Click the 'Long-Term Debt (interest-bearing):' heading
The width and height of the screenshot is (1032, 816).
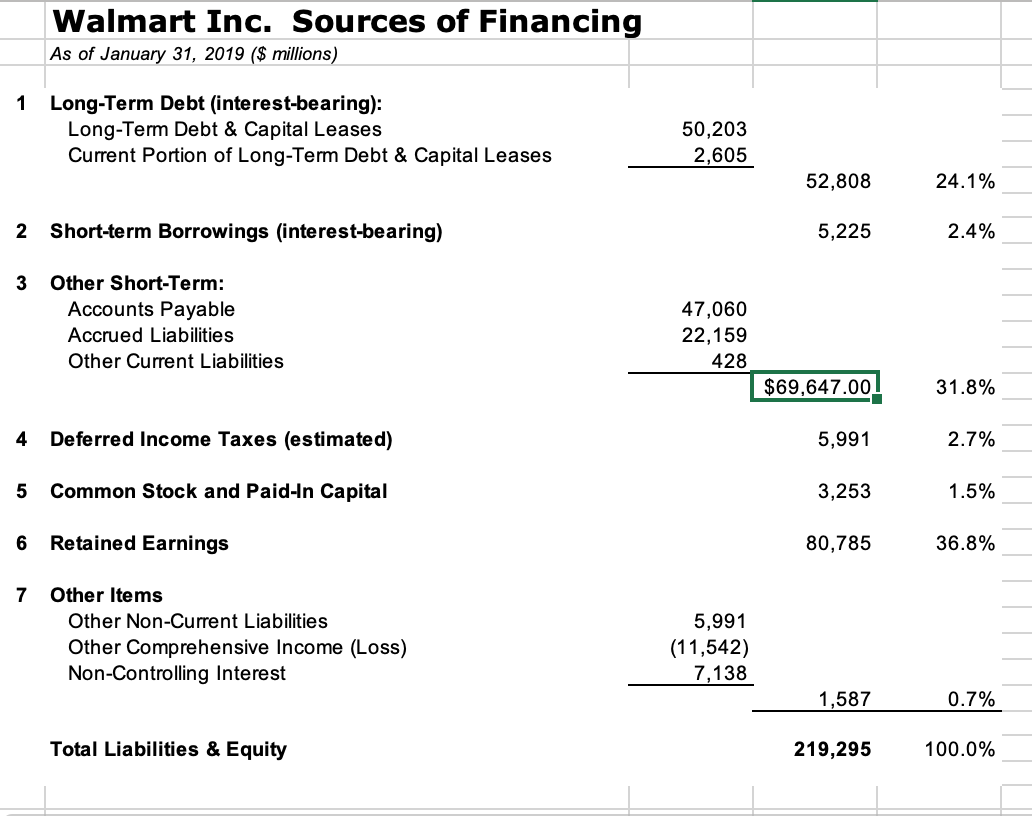click(216, 103)
